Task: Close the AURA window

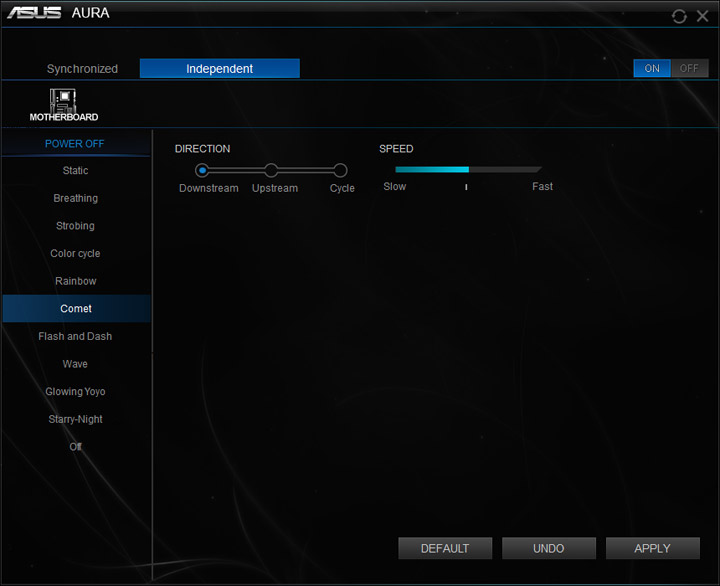Action: [702, 16]
